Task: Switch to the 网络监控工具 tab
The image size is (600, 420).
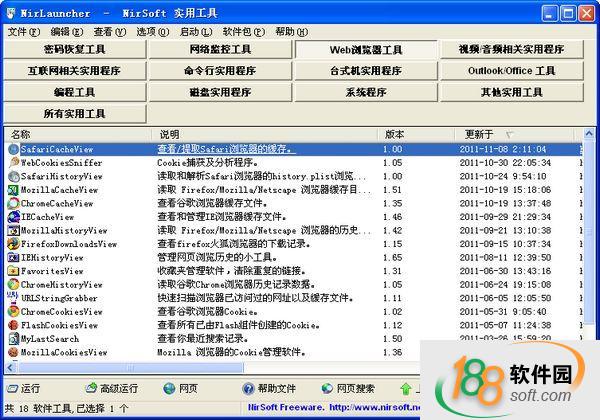Action: [220, 49]
